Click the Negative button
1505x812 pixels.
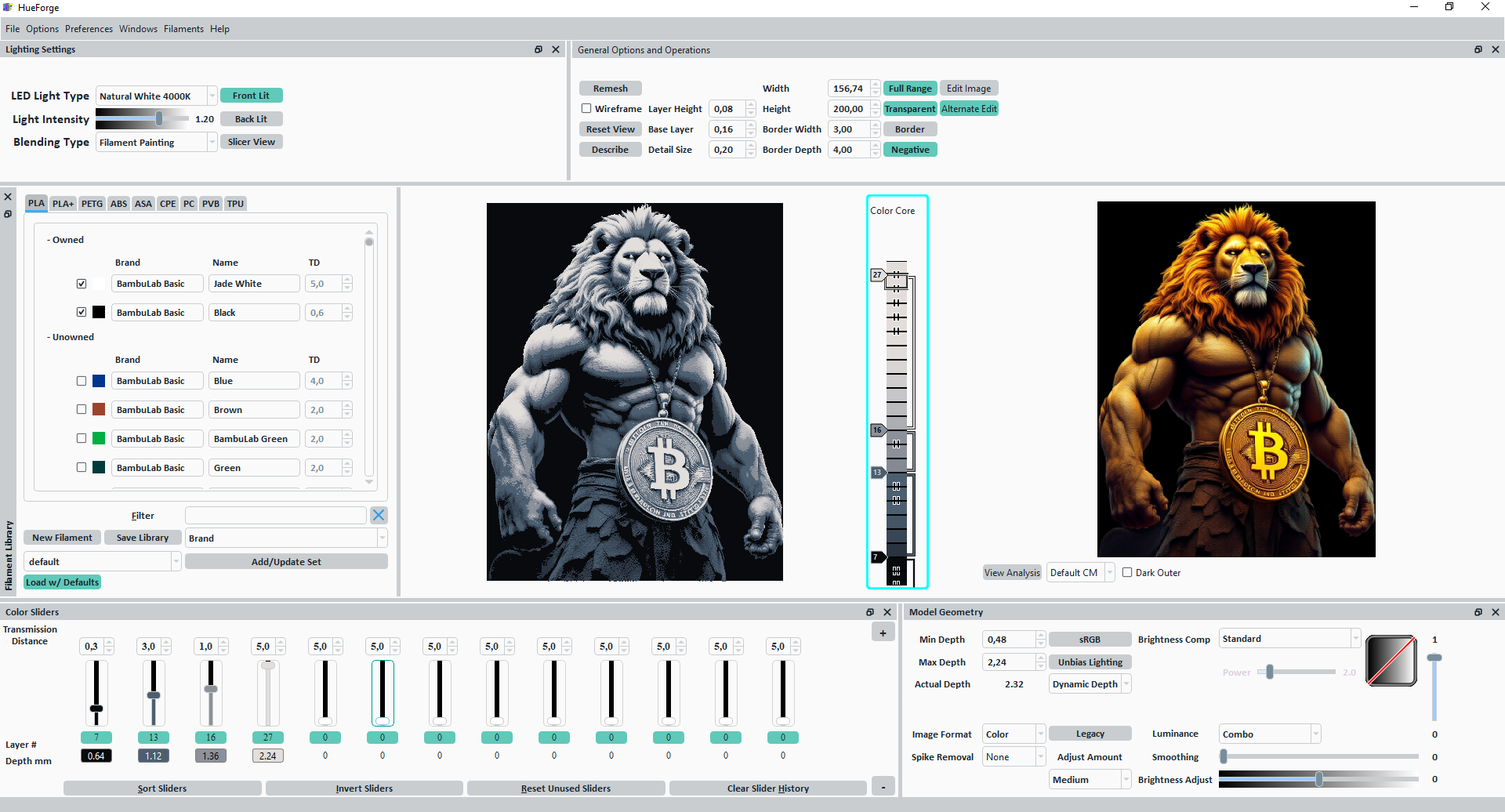click(909, 150)
